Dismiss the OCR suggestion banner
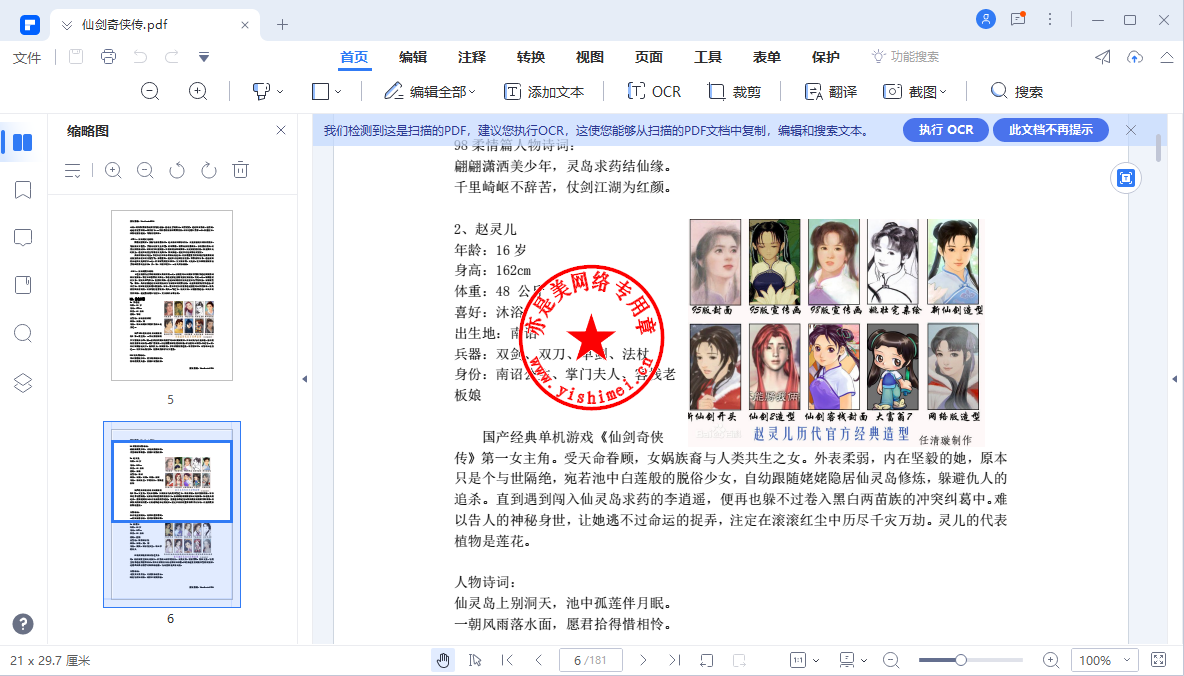1184x676 pixels. [x=1130, y=130]
